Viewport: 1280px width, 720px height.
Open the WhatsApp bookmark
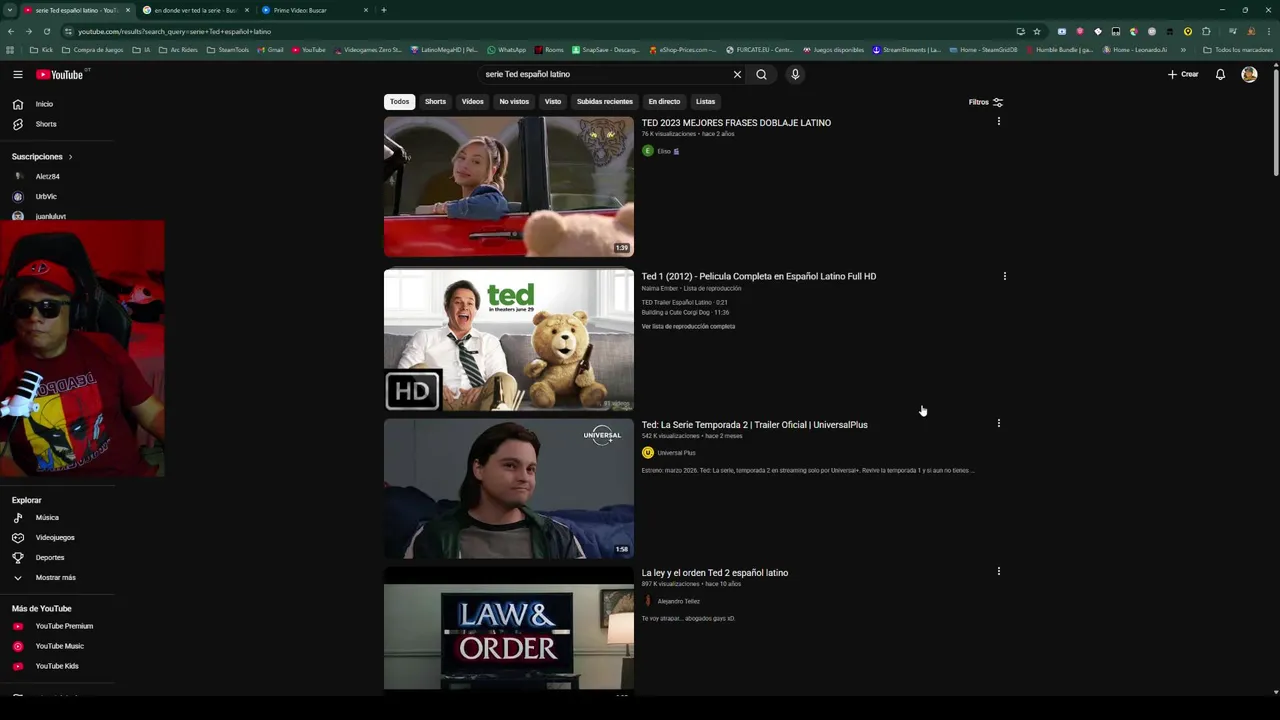tap(507, 49)
